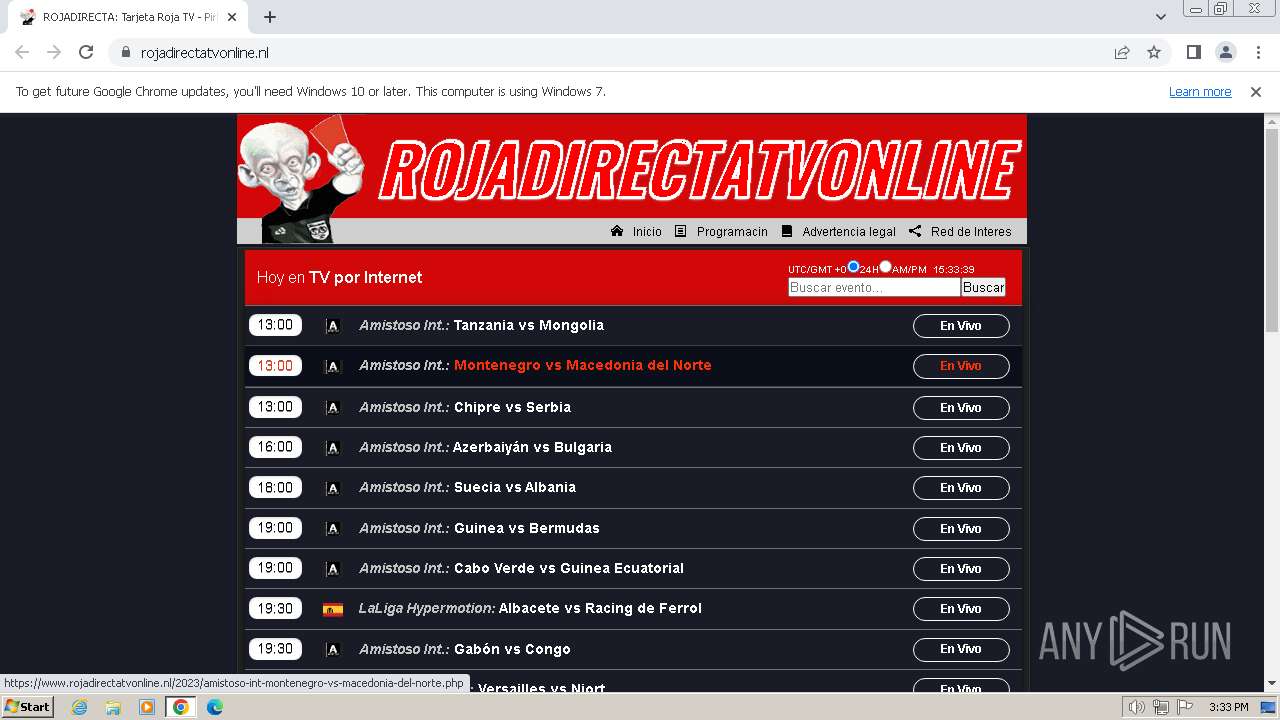Open Microsoft Edge from the taskbar
This screenshot has height=720, width=1280.
(215, 707)
